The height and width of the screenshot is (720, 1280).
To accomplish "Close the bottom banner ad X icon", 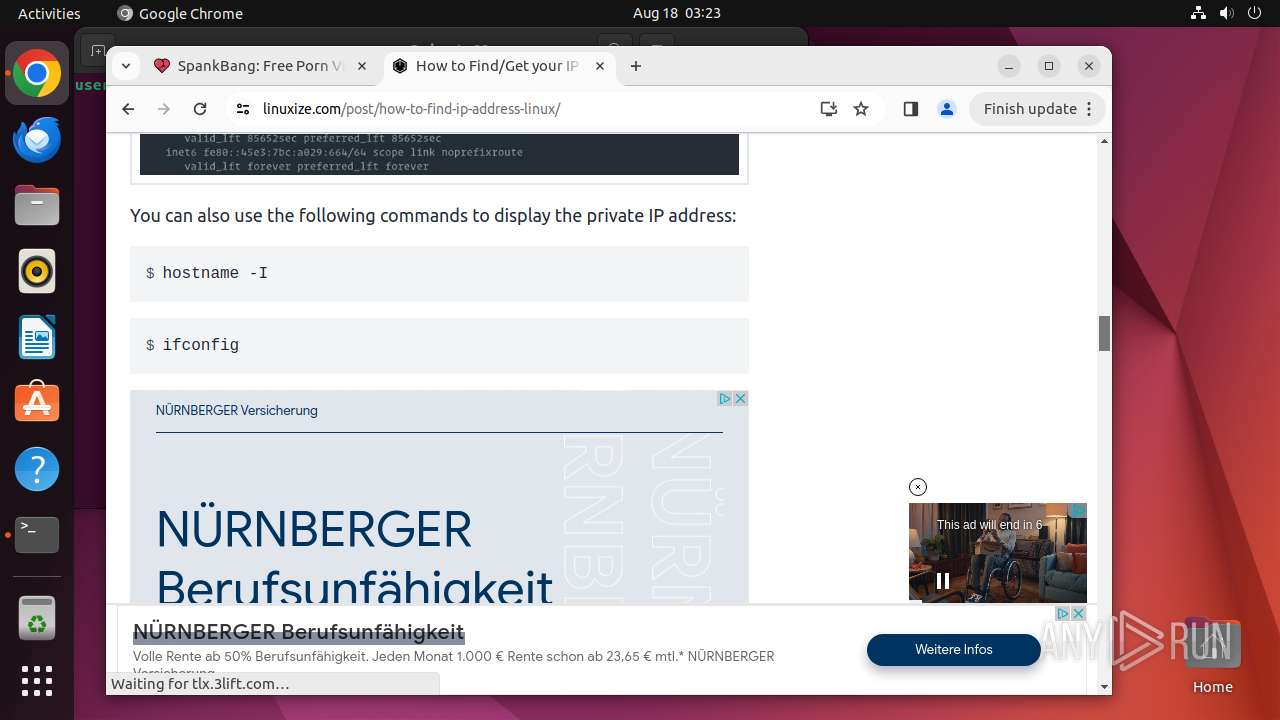I will (x=1078, y=614).
